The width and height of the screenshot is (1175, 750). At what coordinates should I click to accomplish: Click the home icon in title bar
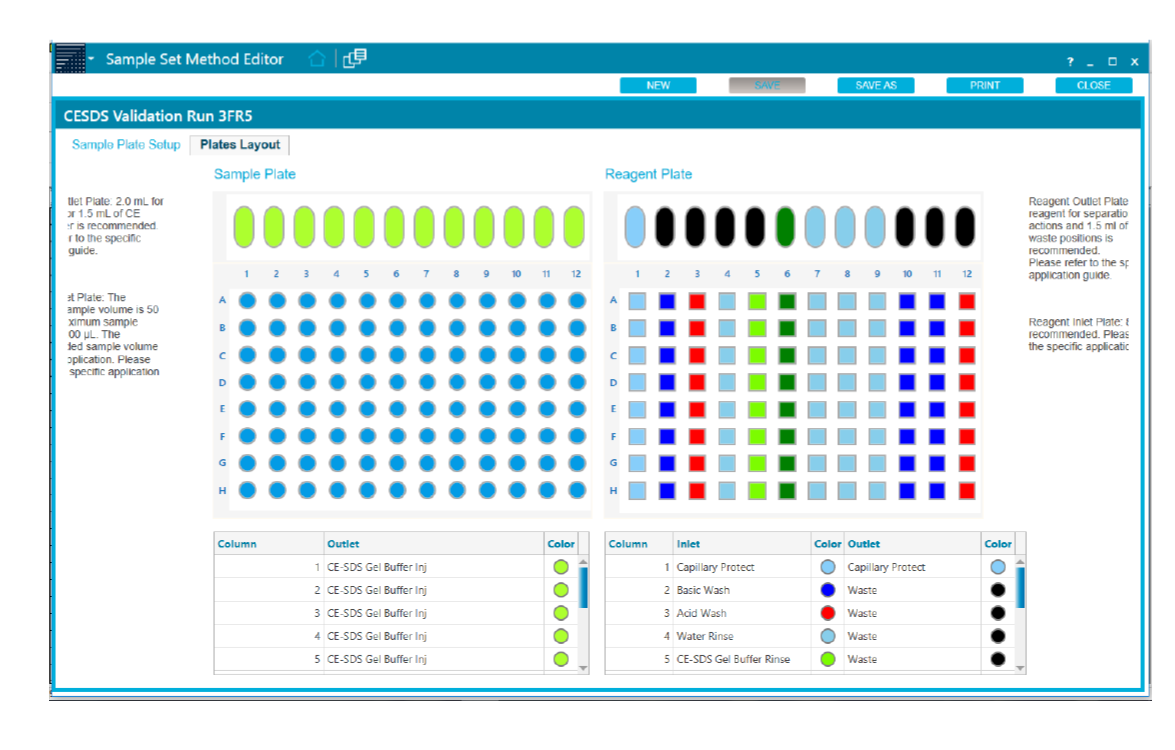(x=317, y=59)
